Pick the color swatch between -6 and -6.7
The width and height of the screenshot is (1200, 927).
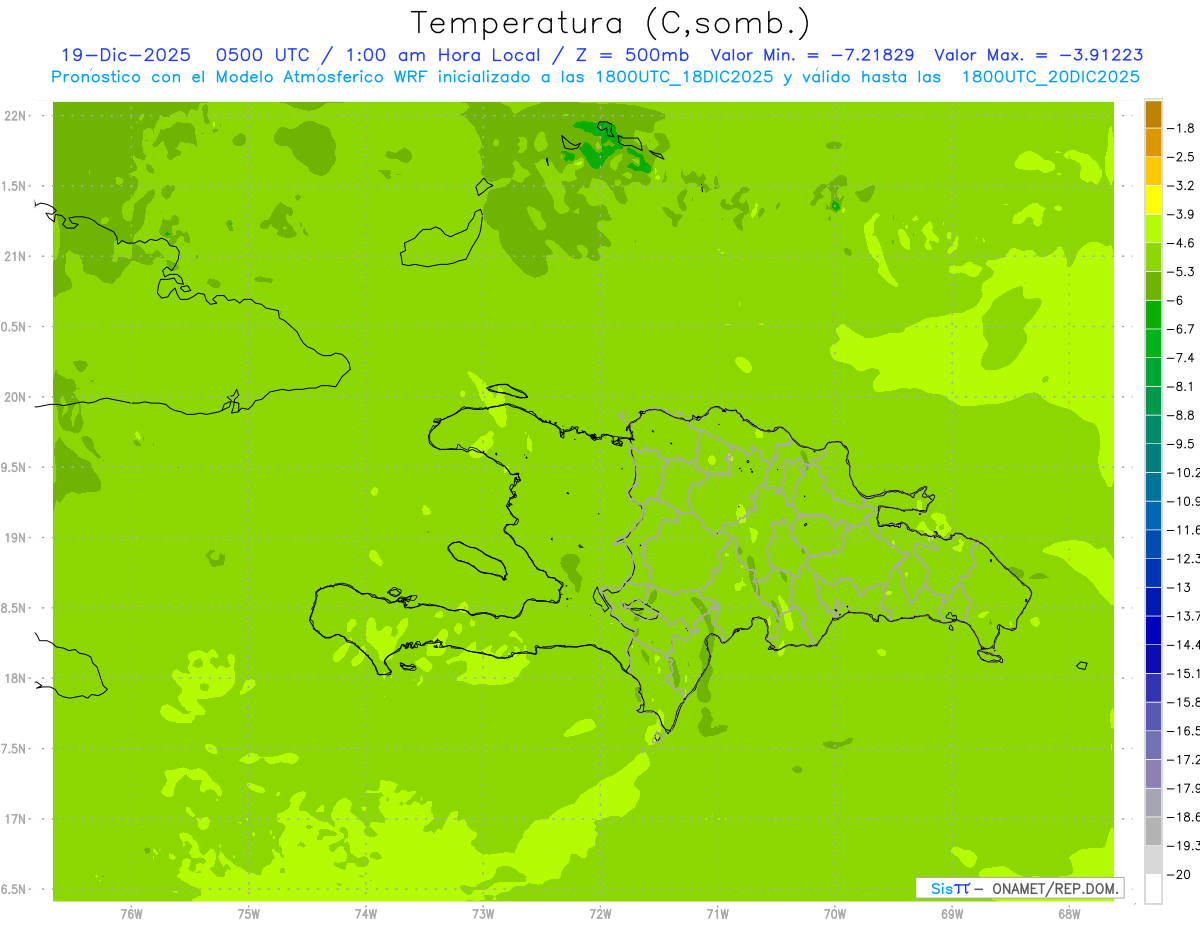[x=1153, y=315]
